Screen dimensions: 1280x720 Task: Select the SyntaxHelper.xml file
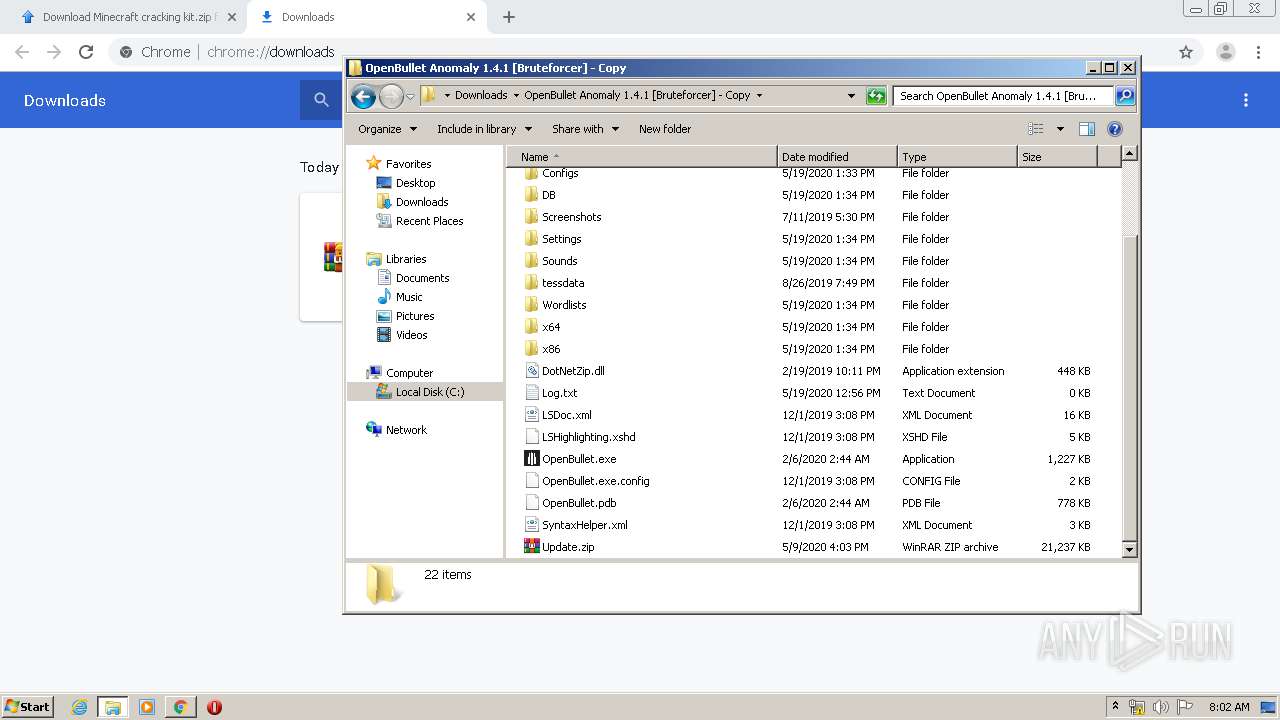click(x=584, y=525)
